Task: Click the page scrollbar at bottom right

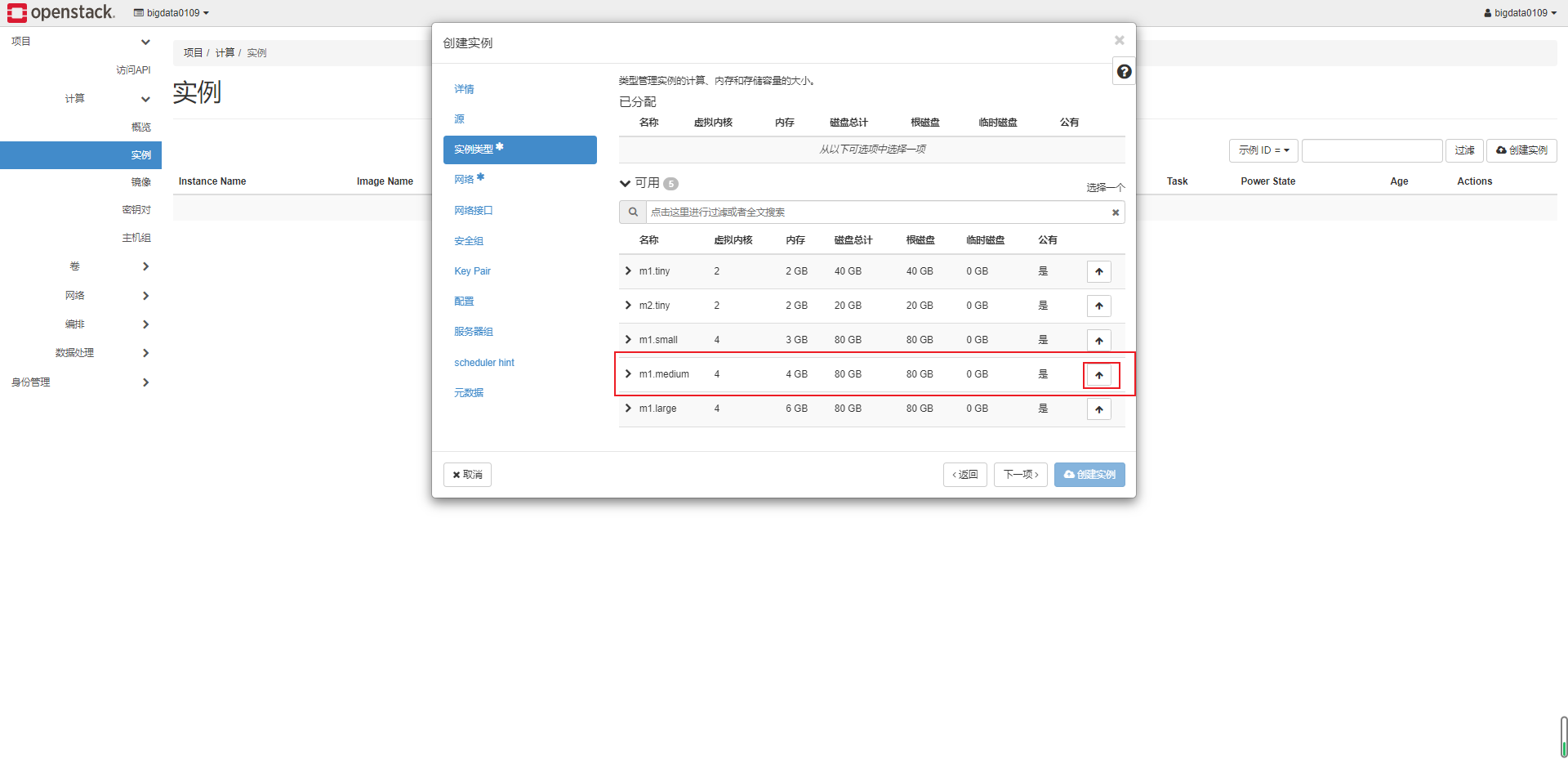Action: tap(1563, 737)
